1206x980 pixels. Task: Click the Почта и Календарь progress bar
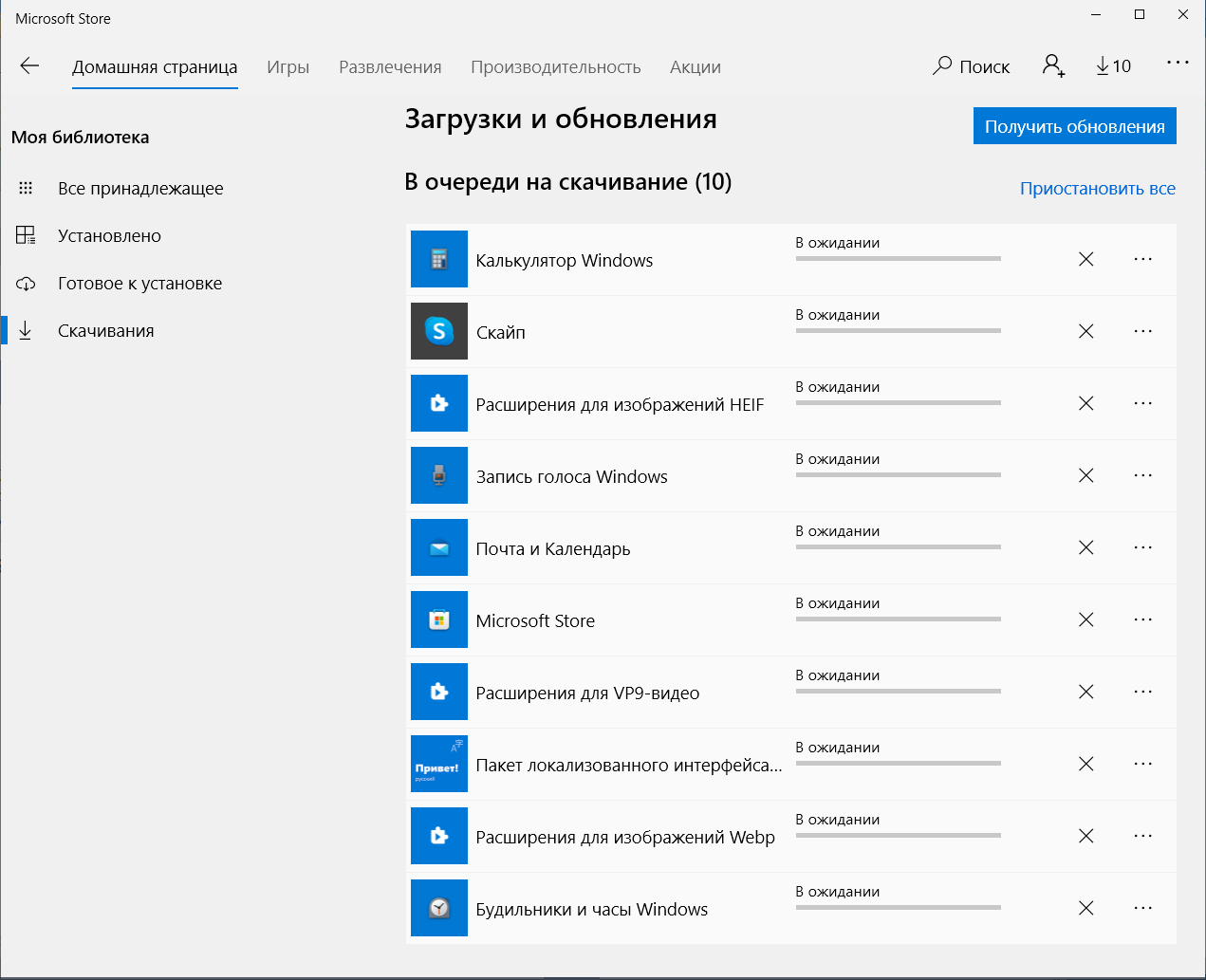click(x=899, y=546)
